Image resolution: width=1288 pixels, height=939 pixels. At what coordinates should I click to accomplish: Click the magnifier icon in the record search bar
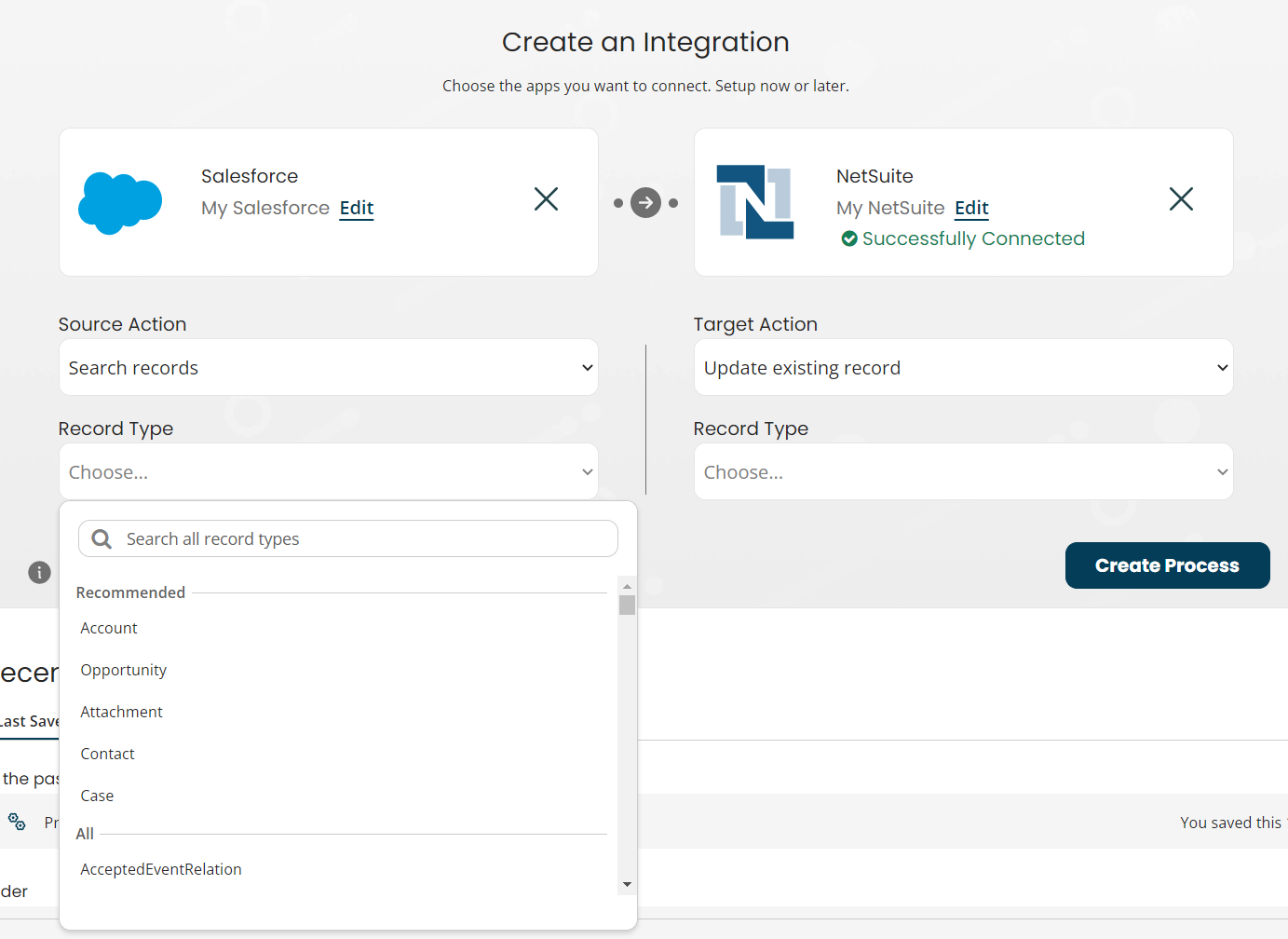101,538
